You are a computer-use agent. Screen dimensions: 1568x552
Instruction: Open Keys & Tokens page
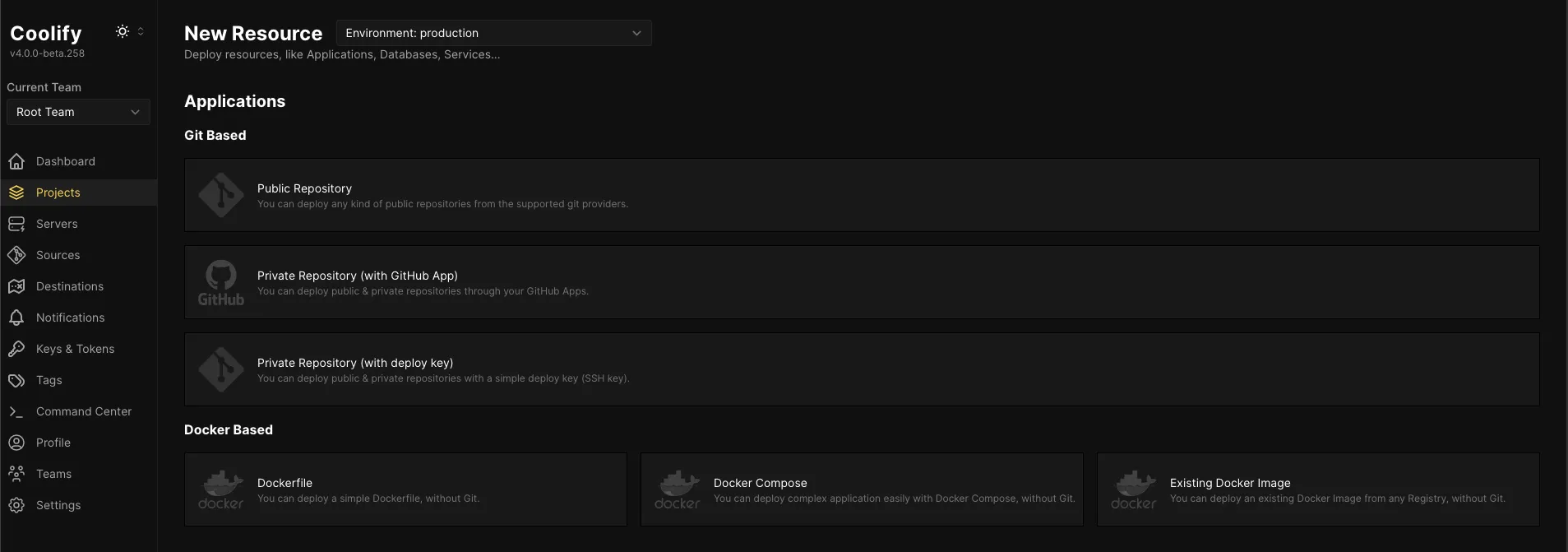(79, 349)
